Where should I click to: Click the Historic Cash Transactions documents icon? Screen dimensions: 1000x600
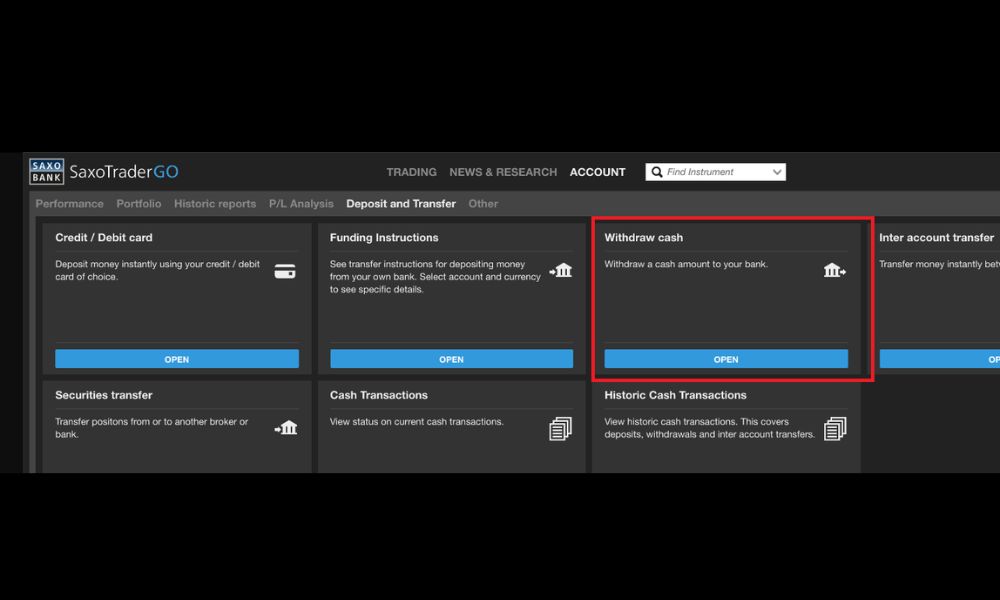pyautogui.click(x=835, y=429)
